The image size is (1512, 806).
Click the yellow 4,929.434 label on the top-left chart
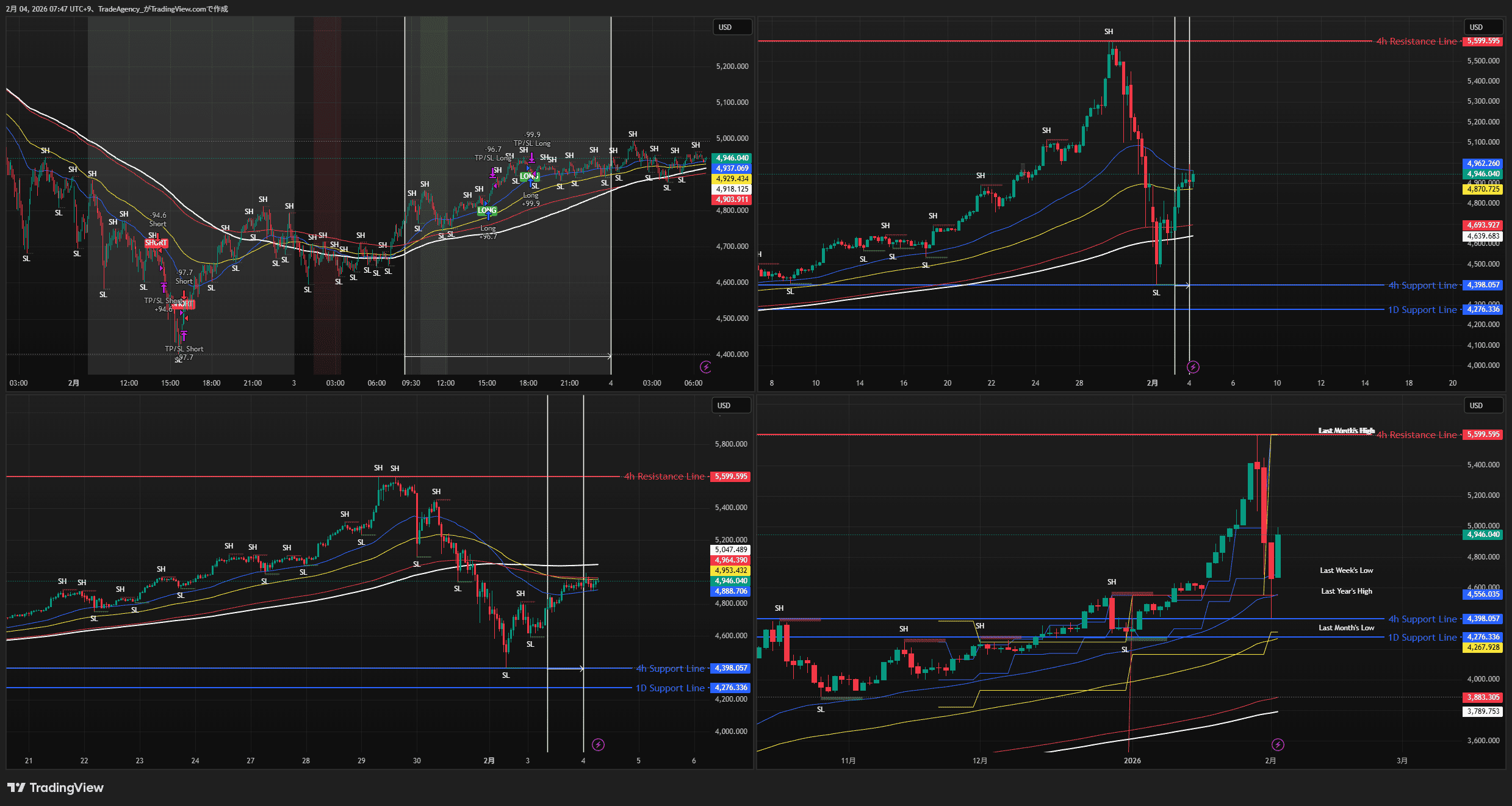[x=732, y=179]
